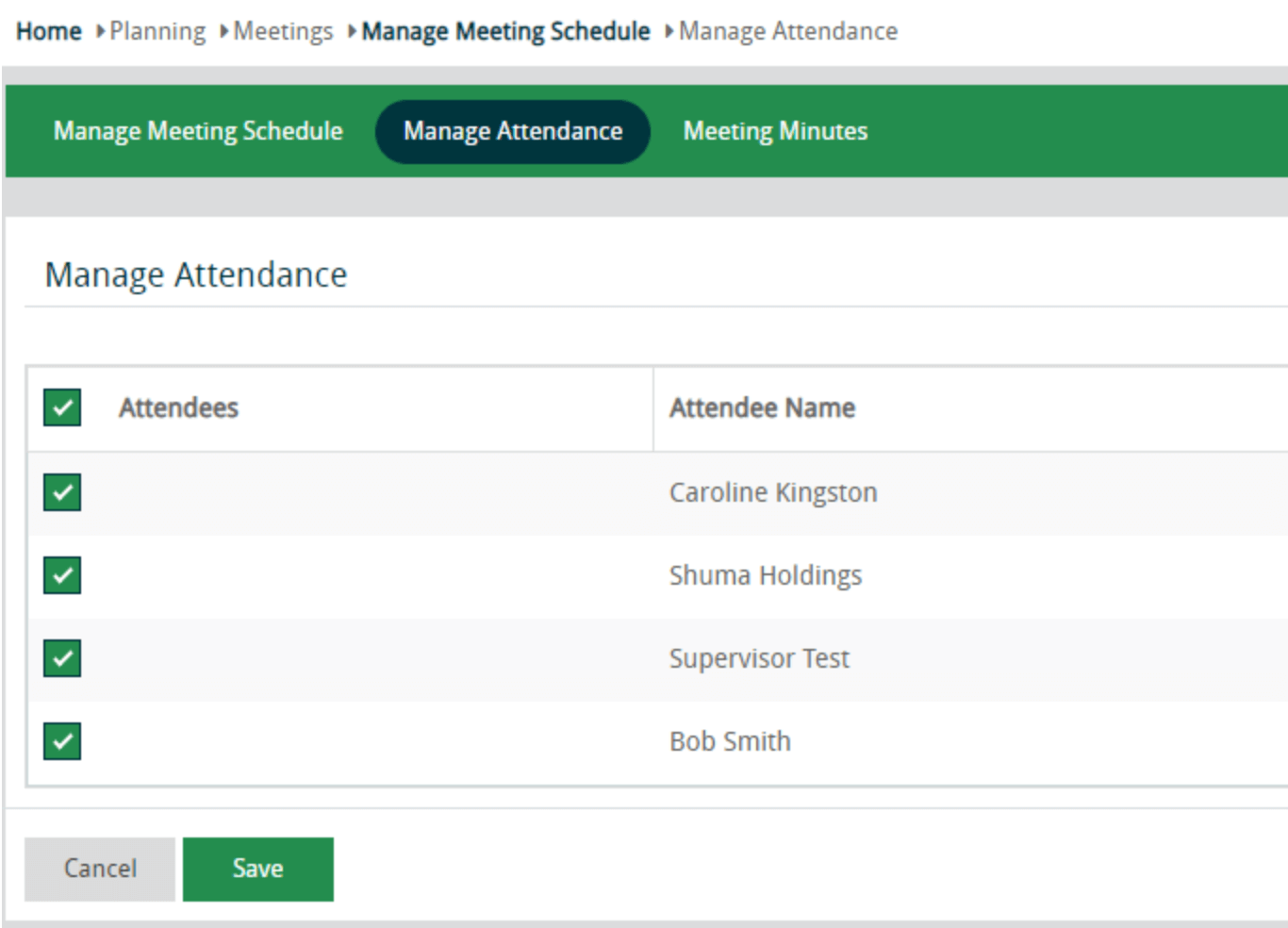Uncheck attendance for Caroline Kingston
The height and width of the screenshot is (928, 1288).
(62, 492)
